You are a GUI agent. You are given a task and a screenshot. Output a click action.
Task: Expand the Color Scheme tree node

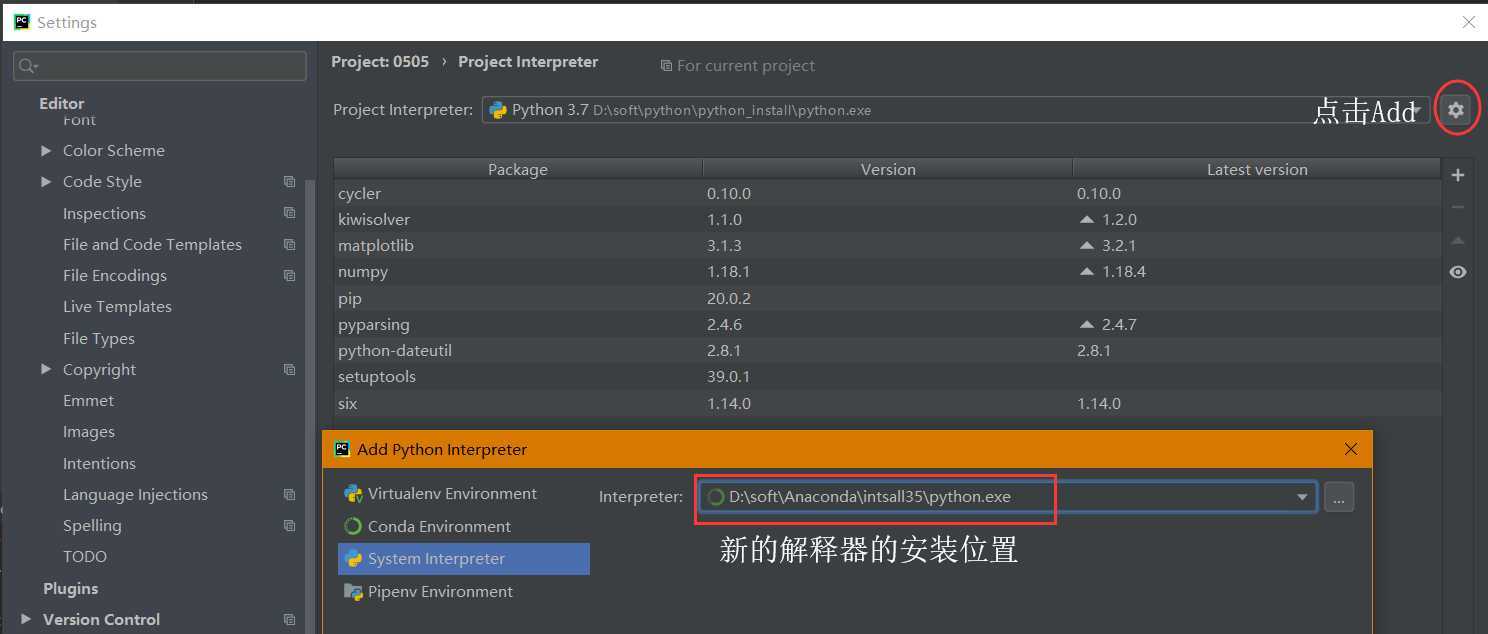pos(46,150)
